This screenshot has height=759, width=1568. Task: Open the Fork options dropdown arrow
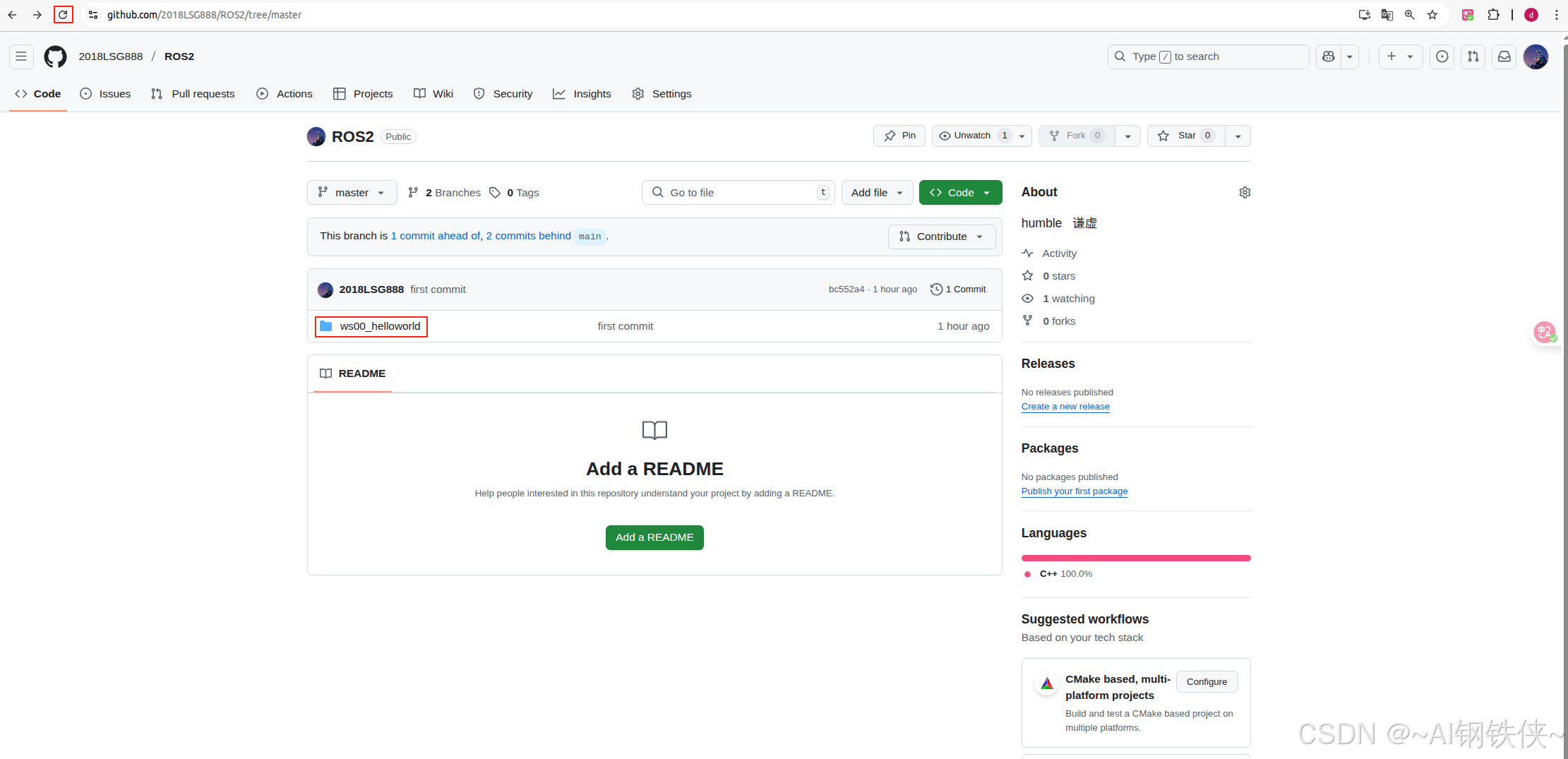coord(1127,136)
